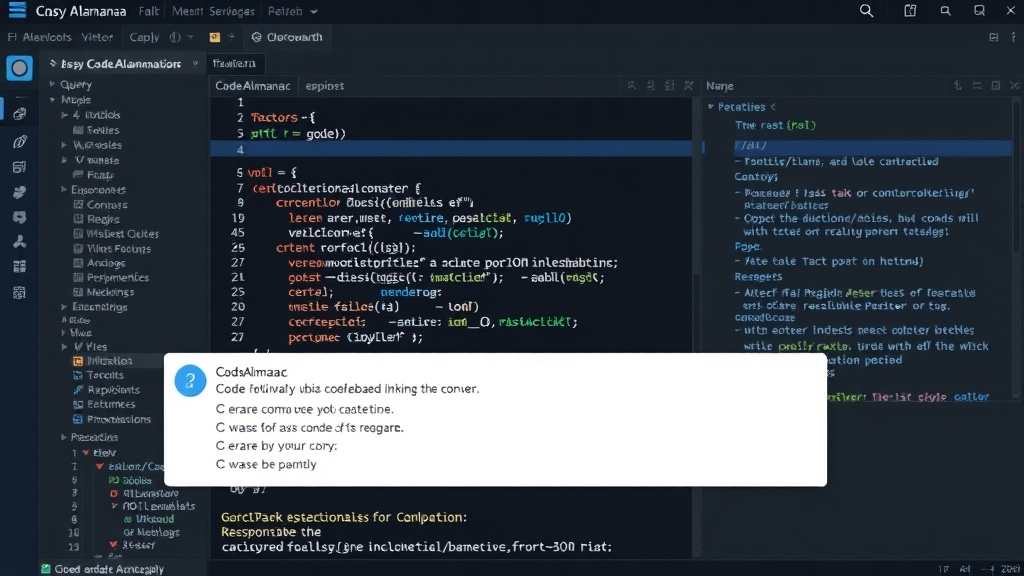The image size is (1024, 576).
Task: Click the chat window icon in title bar
Action: pos(979,10)
